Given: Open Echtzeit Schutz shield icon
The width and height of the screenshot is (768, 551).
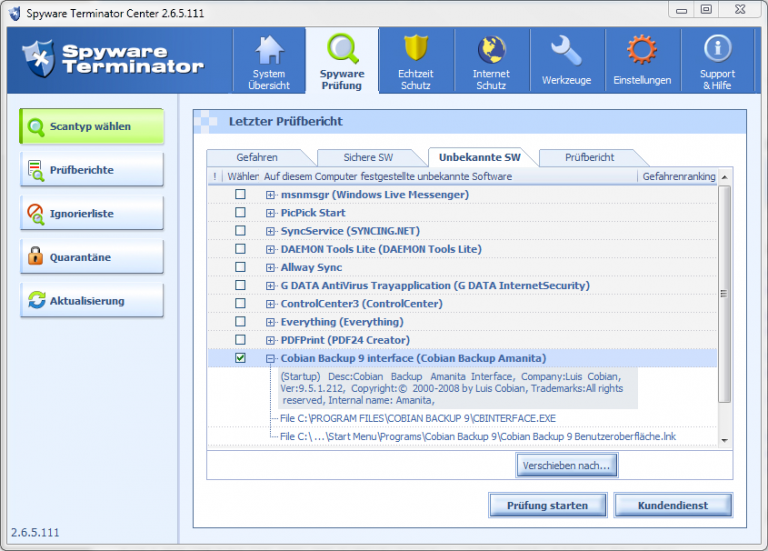Looking at the screenshot, I should (x=416, y=48).
